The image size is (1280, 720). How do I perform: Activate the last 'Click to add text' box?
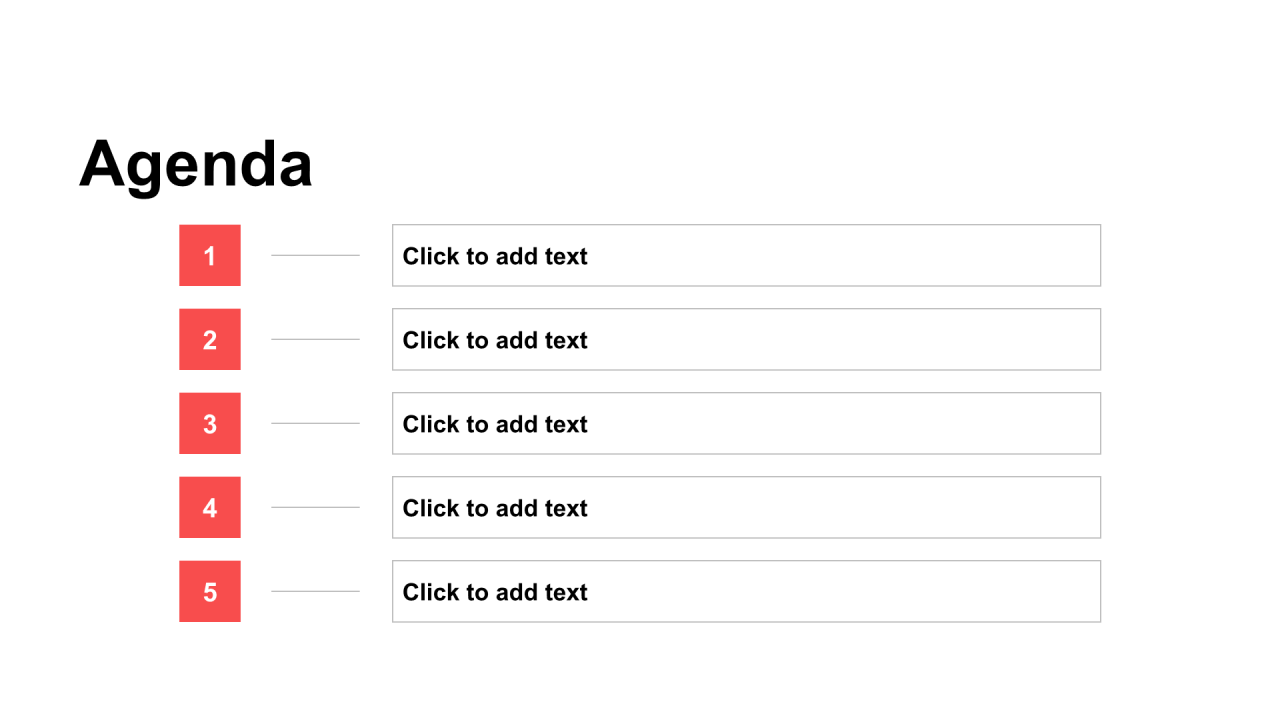point(746,591)
